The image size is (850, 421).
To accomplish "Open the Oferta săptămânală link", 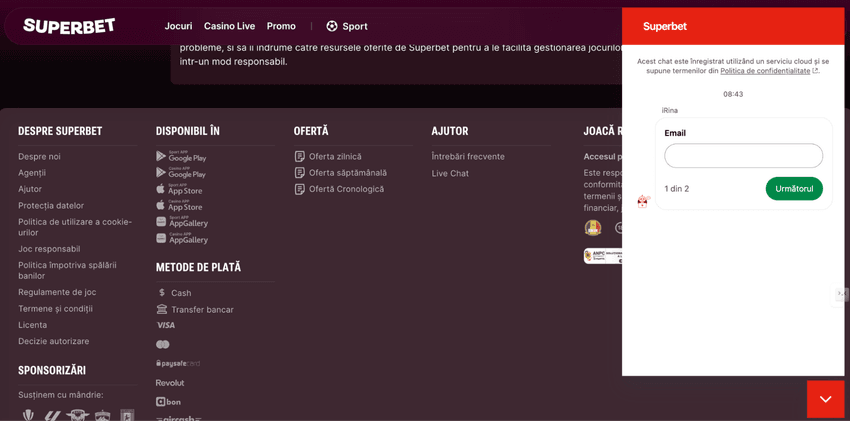I will (x=348, y=173).
